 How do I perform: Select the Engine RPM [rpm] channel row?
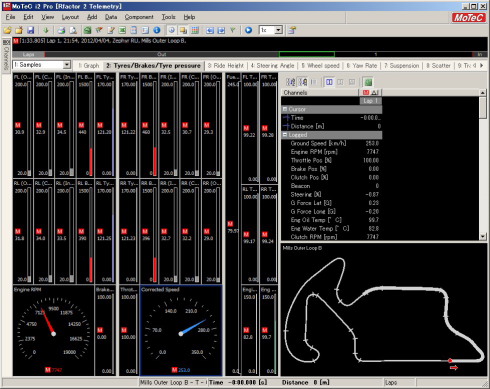click(332, 152)
